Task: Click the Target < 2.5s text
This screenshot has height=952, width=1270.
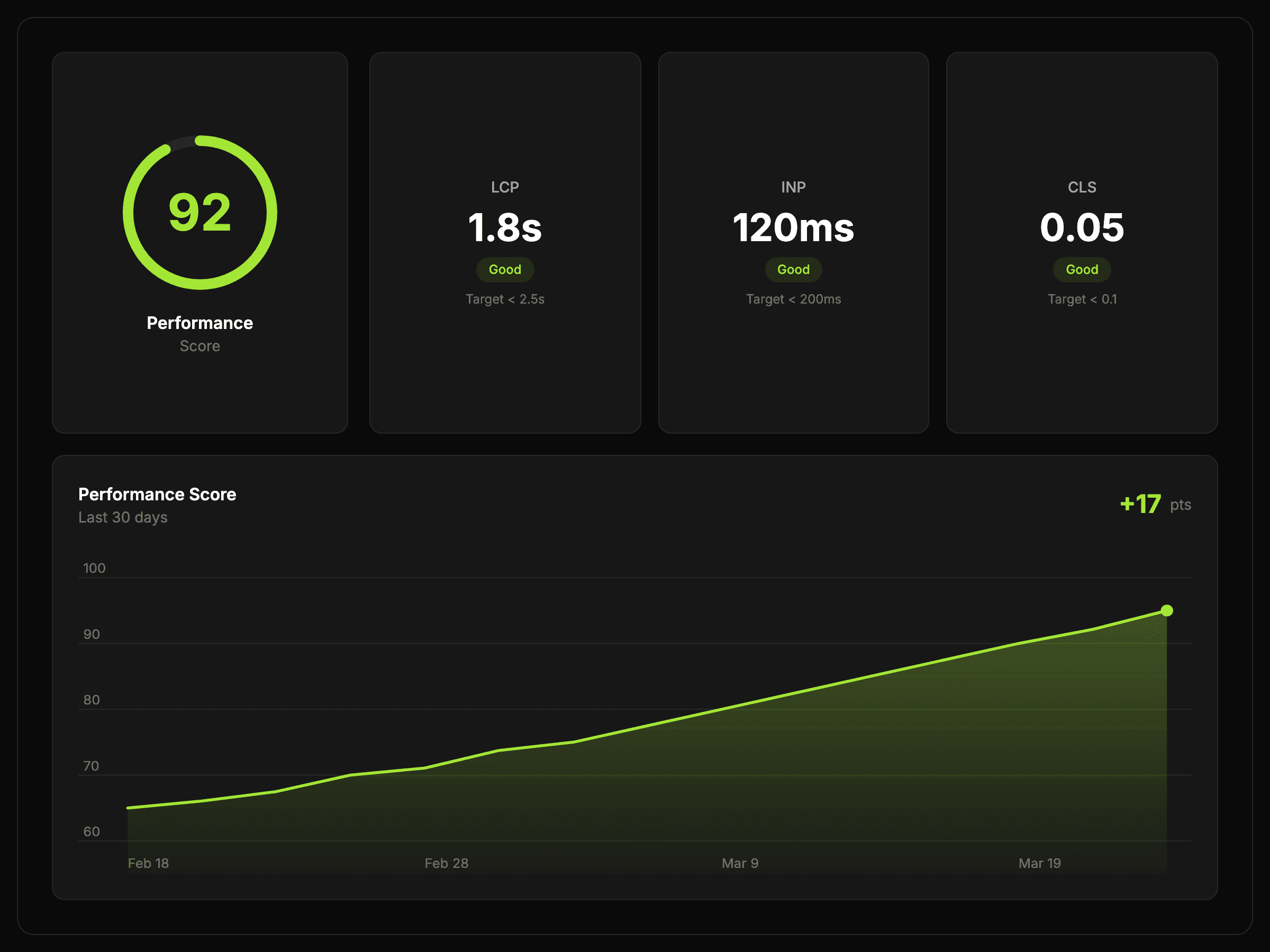Action: point(505,299)
